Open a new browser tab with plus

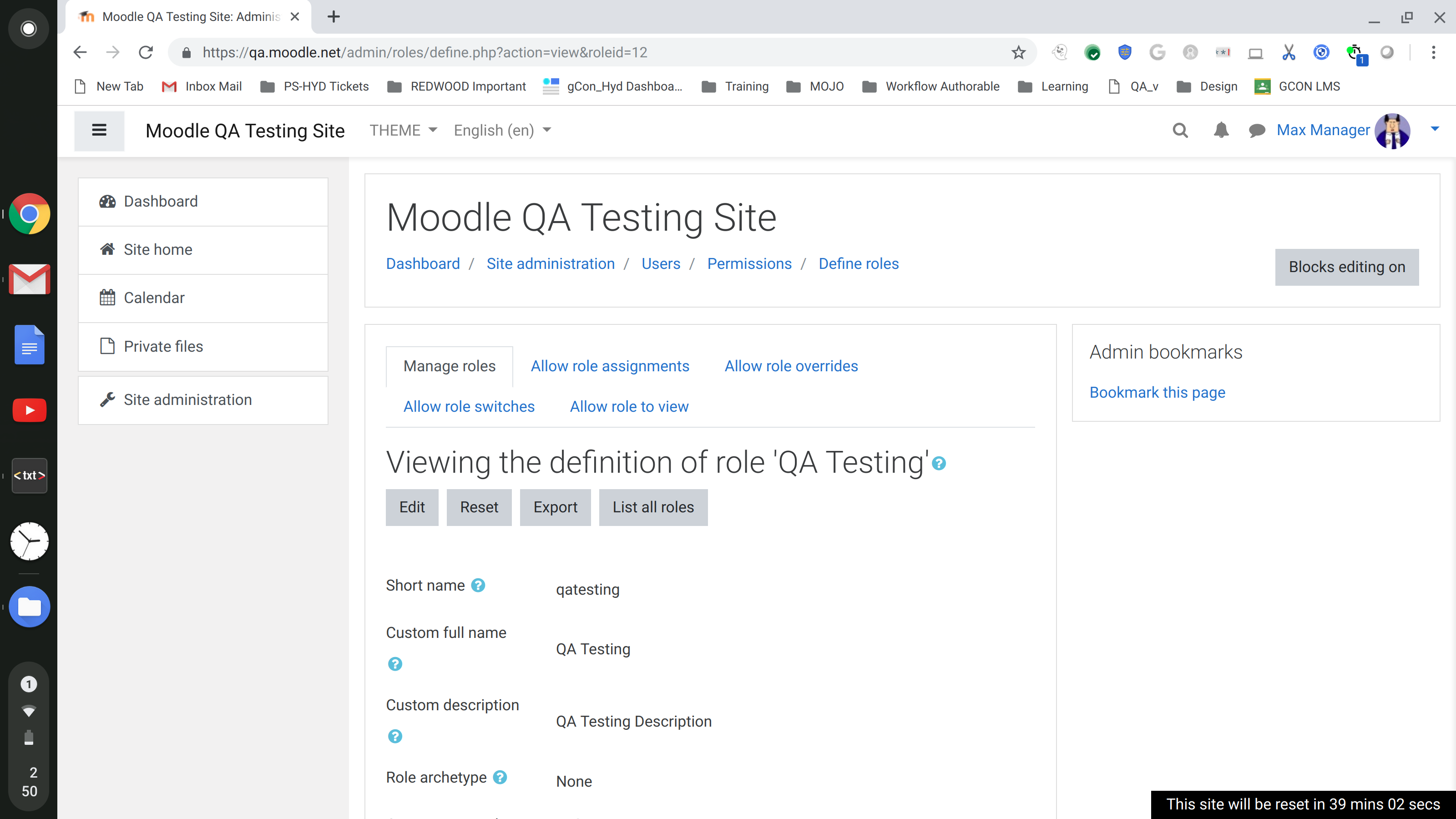pos(334,16)
